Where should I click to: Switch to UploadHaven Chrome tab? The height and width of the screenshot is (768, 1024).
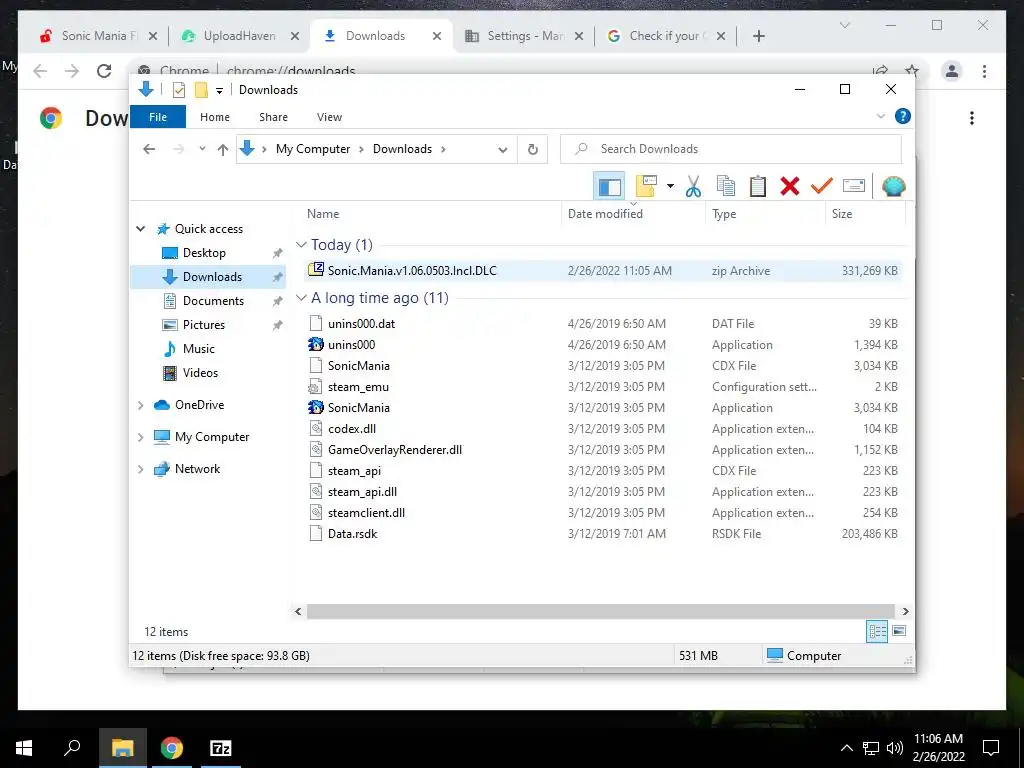(238, 36)
